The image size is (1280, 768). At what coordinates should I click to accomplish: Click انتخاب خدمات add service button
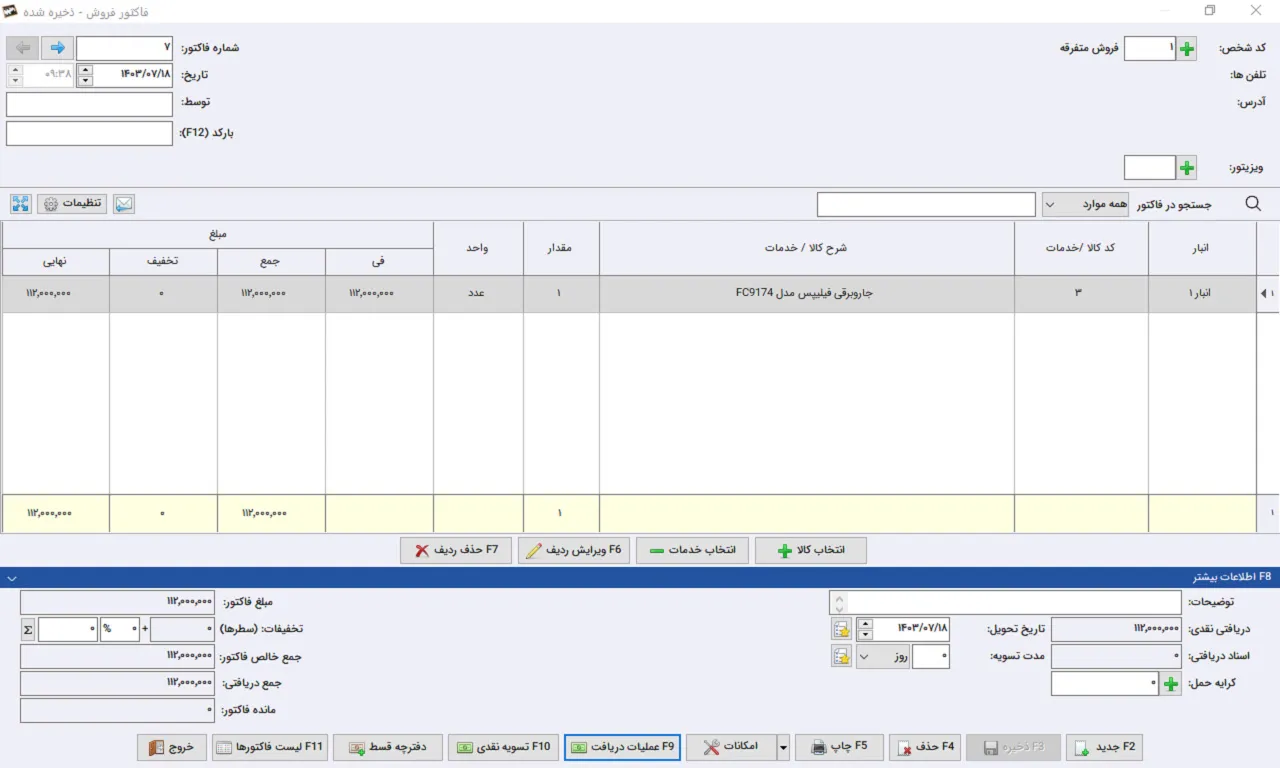tap(692, 551)
